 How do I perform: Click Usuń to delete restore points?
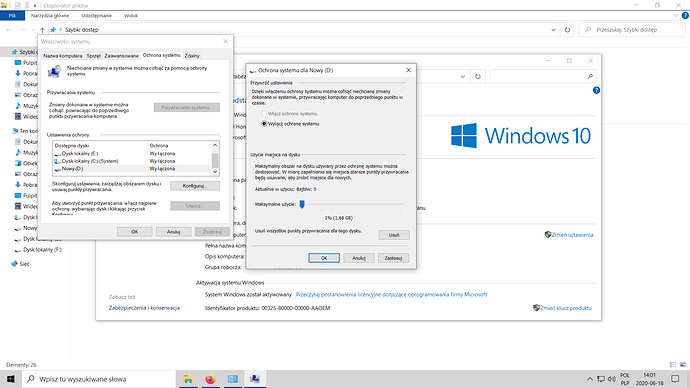[394, 235]
